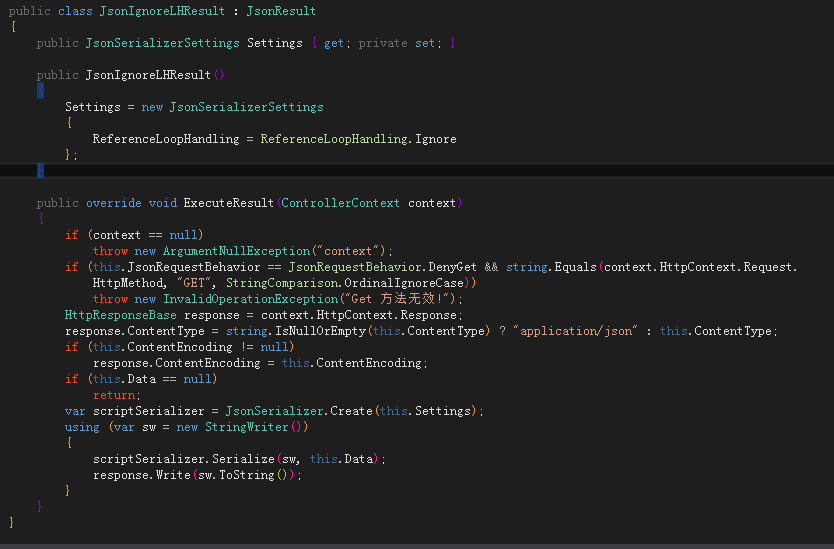Click 'this.ContentEncoding != null' condition

(x=191, y=347)
